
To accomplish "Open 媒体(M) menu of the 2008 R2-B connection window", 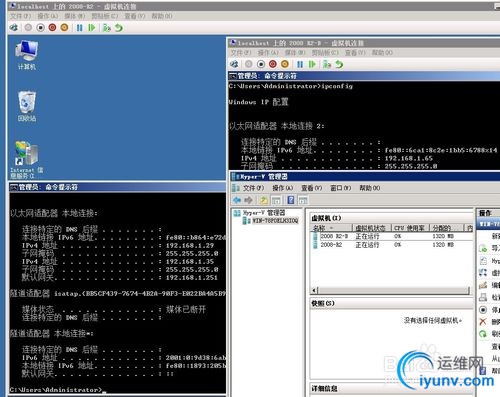I will [x=295, y=53].
